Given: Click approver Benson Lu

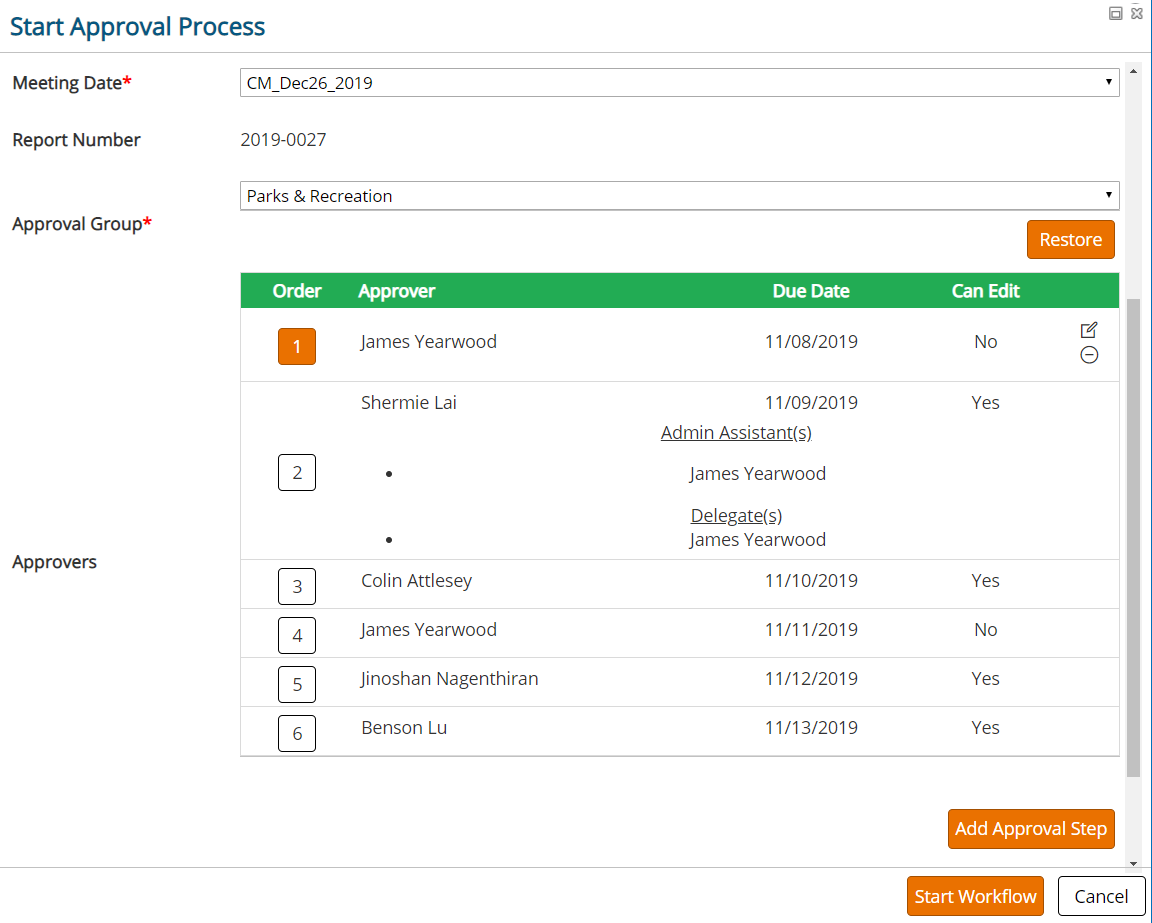Looking at the screenshot, I should 404,728.
